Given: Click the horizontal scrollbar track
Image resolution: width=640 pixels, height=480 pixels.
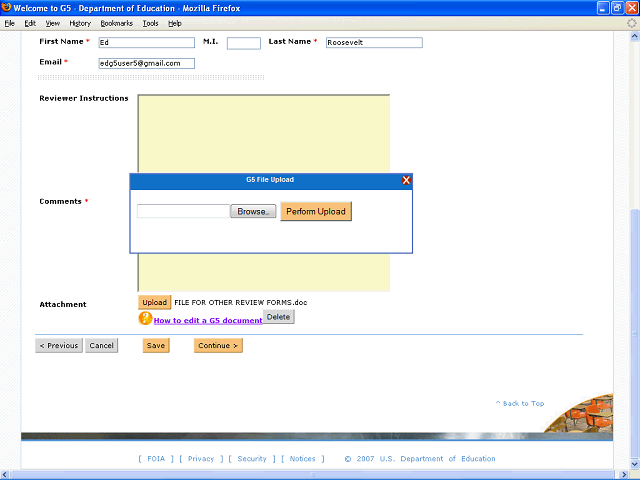Looking at the screenshot, I should [x=314, y=475].
